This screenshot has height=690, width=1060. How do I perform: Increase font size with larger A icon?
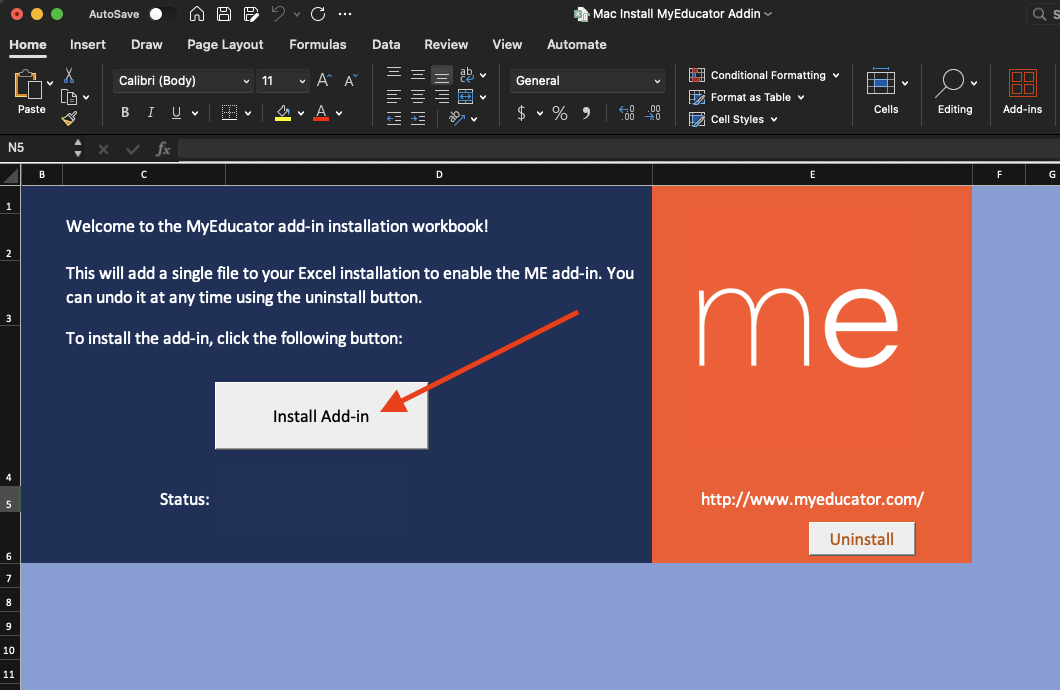324,80
